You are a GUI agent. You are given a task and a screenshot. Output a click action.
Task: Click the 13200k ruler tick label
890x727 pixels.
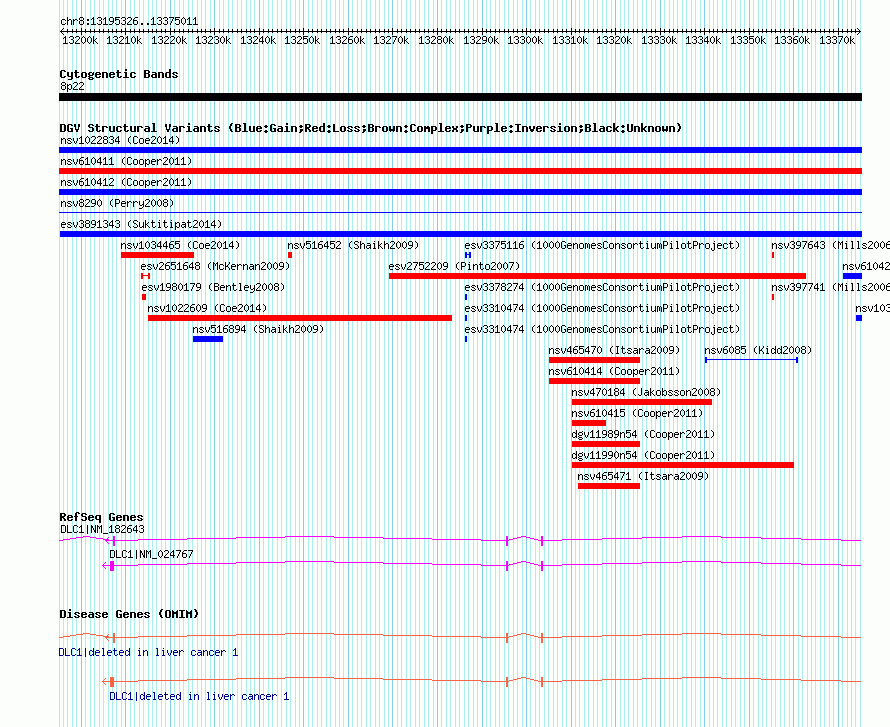[x=79, y=40]
